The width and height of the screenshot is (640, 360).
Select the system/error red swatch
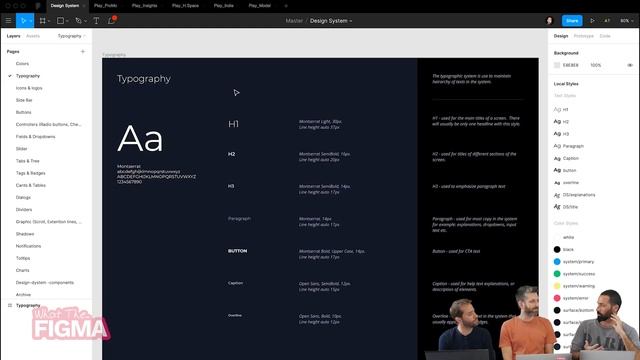[x=557, y=298]
